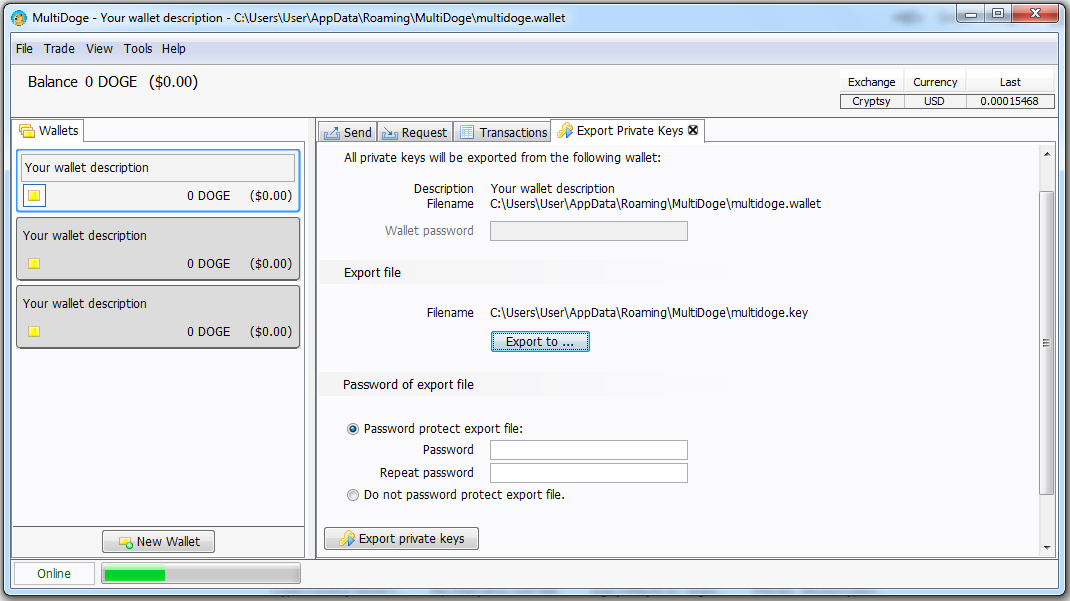Click the Online status indicator
The height and width of the screenshot is (601, 1070).
[x=54, y=574]
